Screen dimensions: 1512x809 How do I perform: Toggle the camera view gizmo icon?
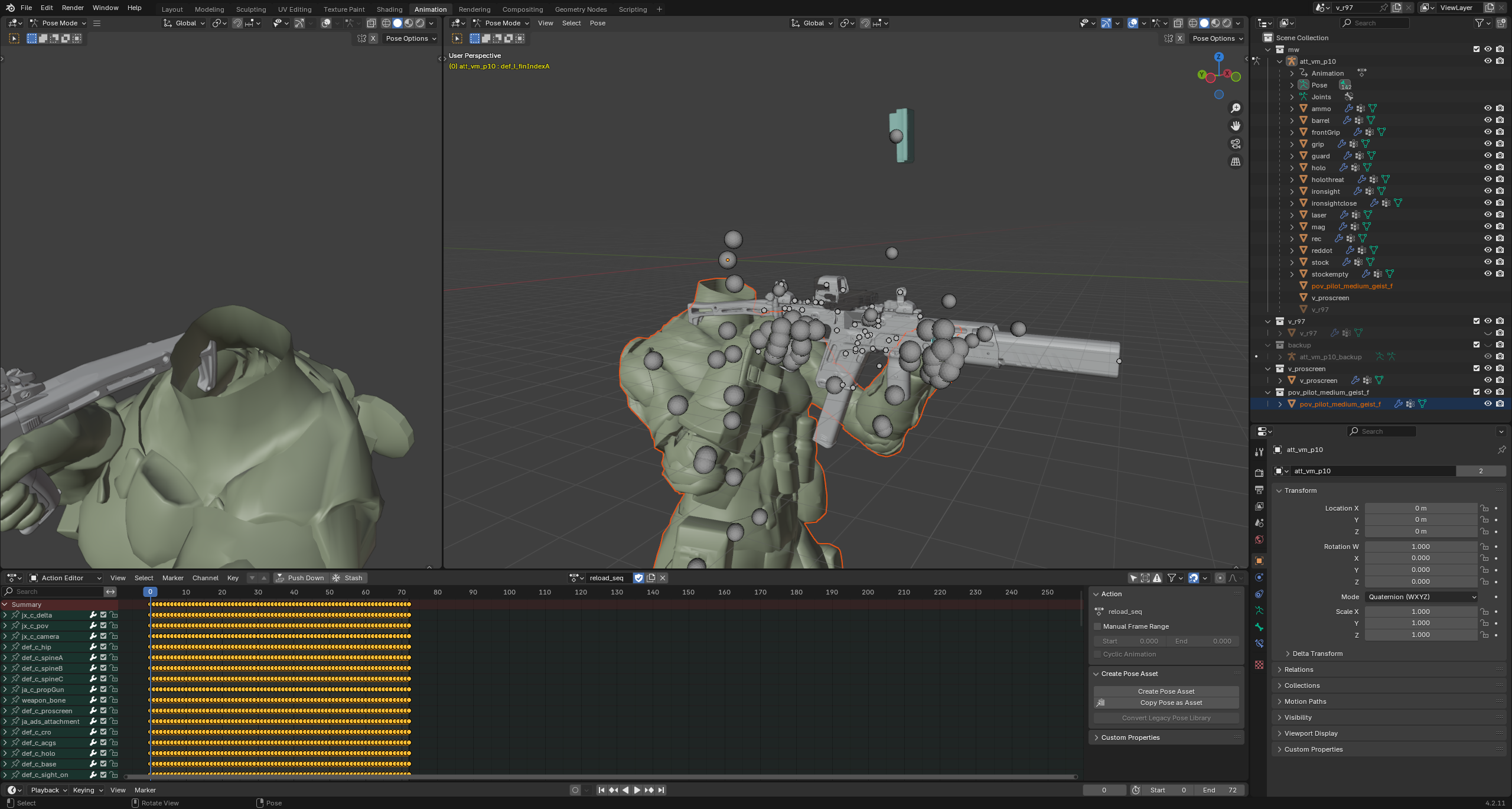click(x=1235, y=144)
